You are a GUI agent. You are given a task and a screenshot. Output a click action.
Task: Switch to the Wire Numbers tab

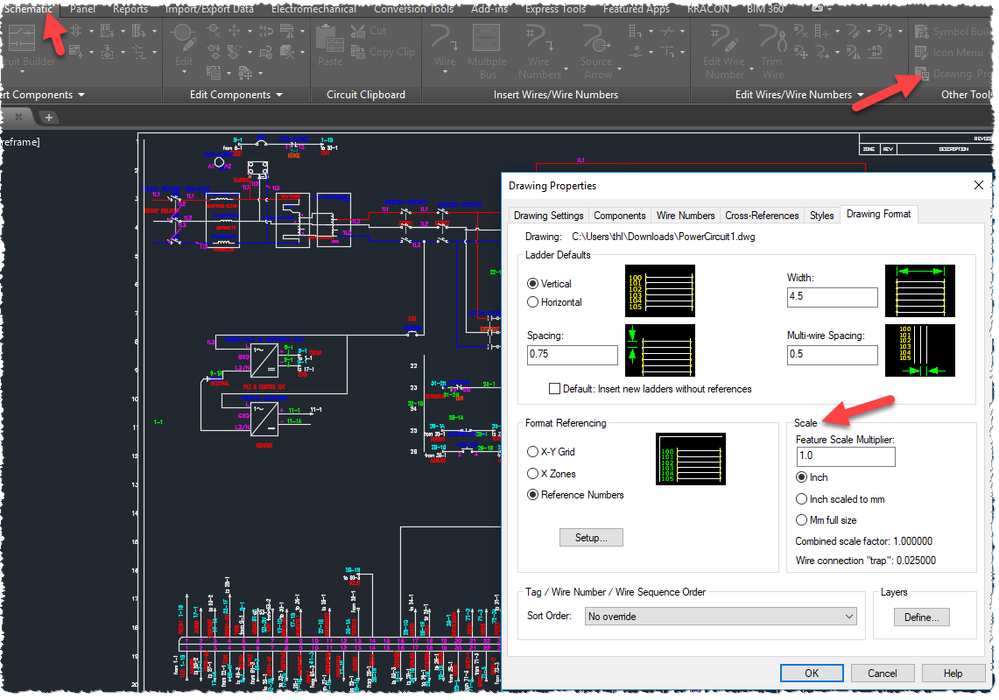[685, 215]
